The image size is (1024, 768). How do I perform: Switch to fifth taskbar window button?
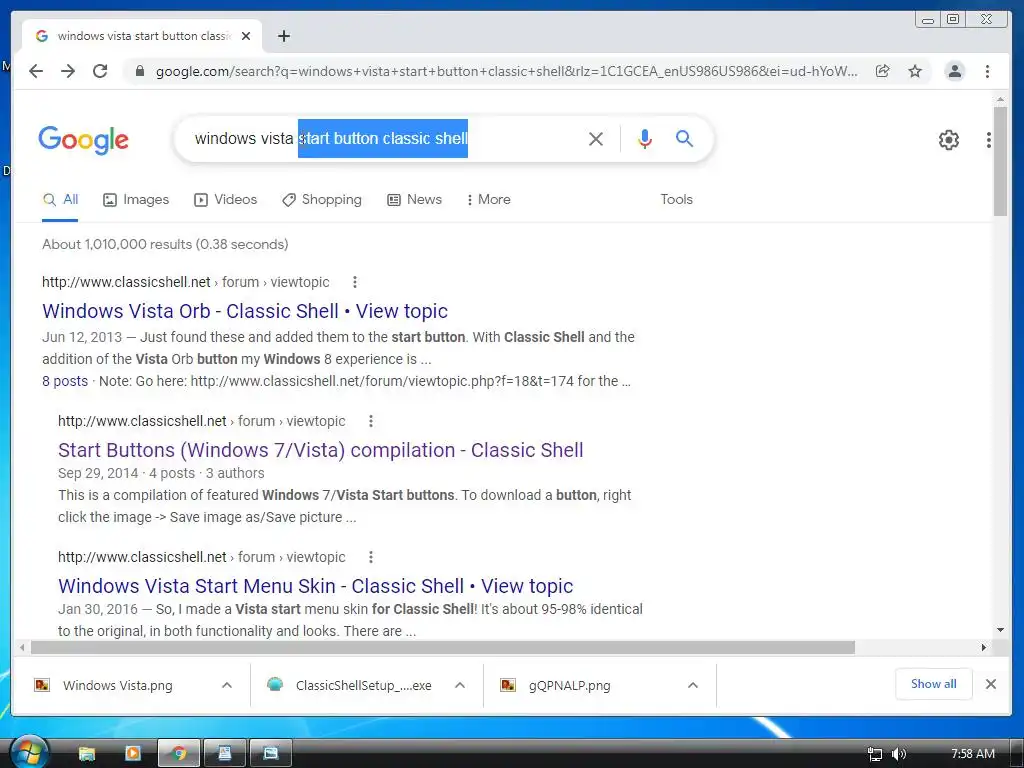[270, 754]
